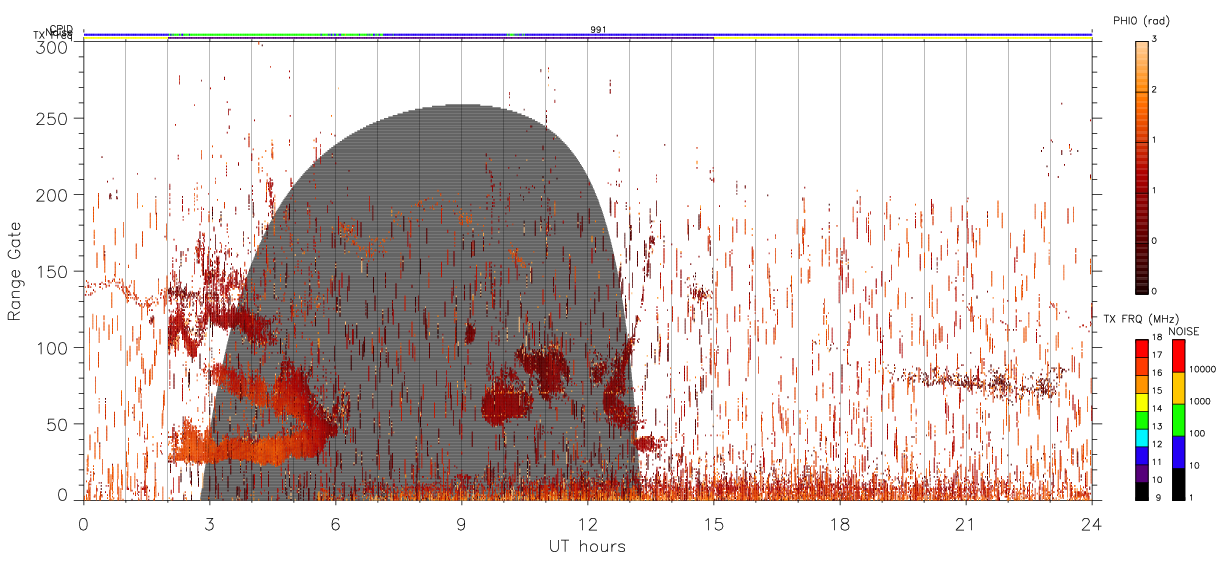Click the blue 11–12 MHz TX FRQ swatch
Viewport: 1228px width, 567px height.
click(x=1141, y=455)
